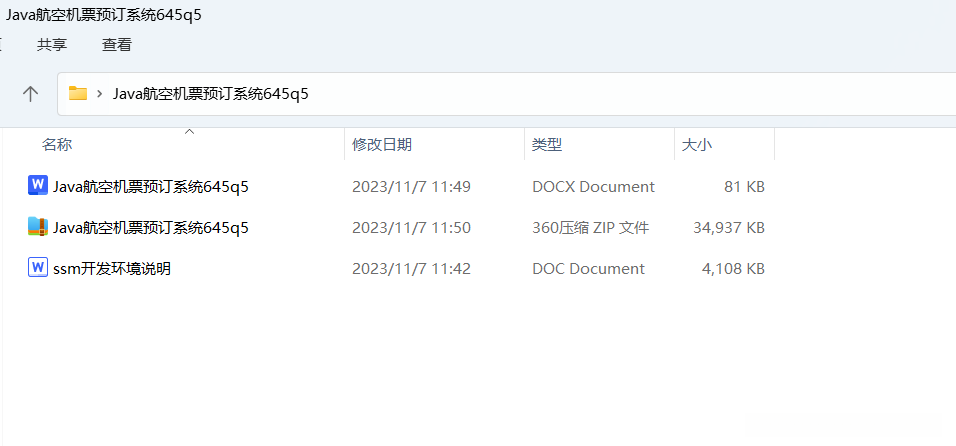Screen dimensions: 956x446
Task: Click the DOC Document type cell
Action: 588,269
